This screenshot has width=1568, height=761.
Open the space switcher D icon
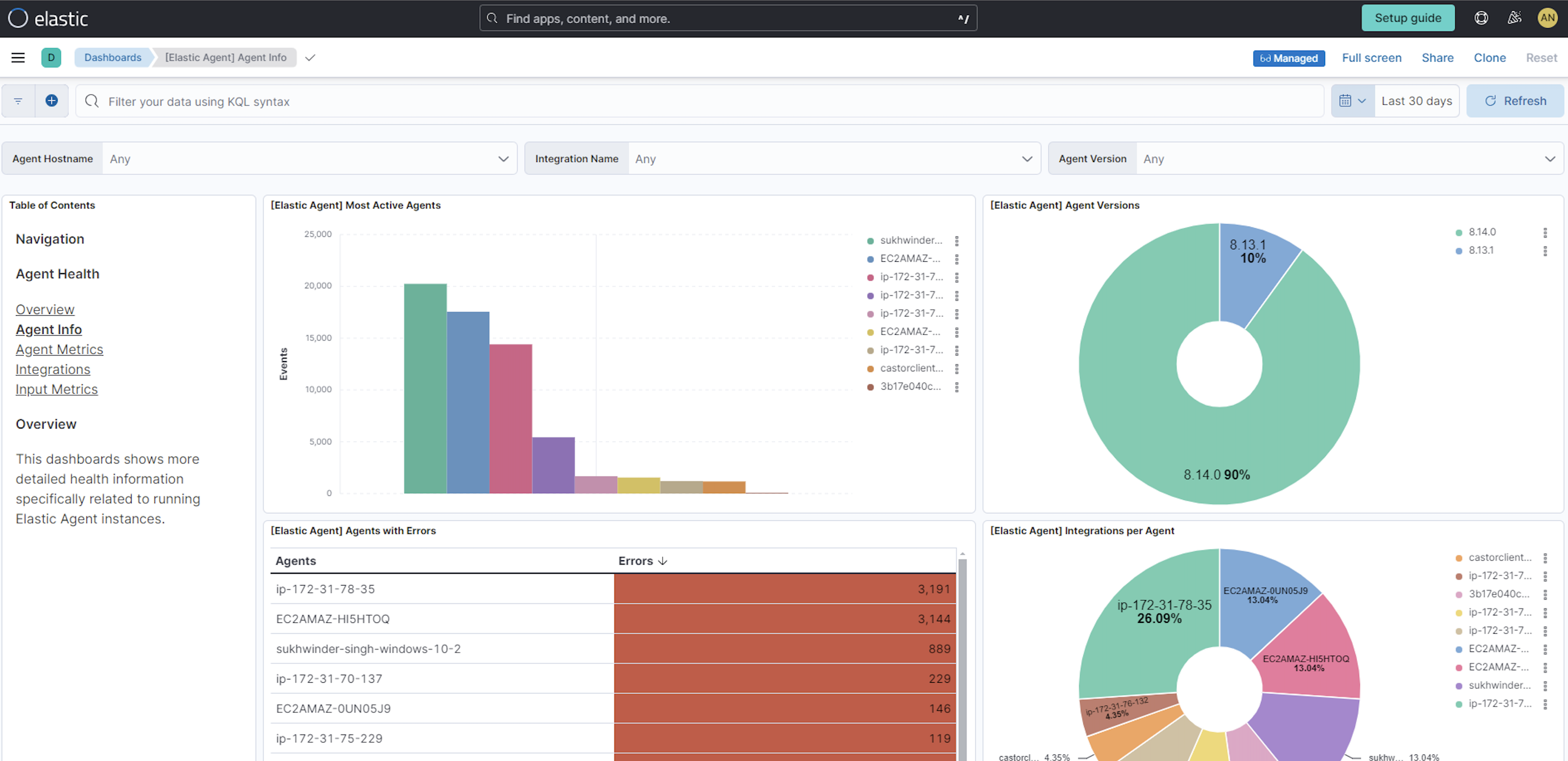coord(51,57)
